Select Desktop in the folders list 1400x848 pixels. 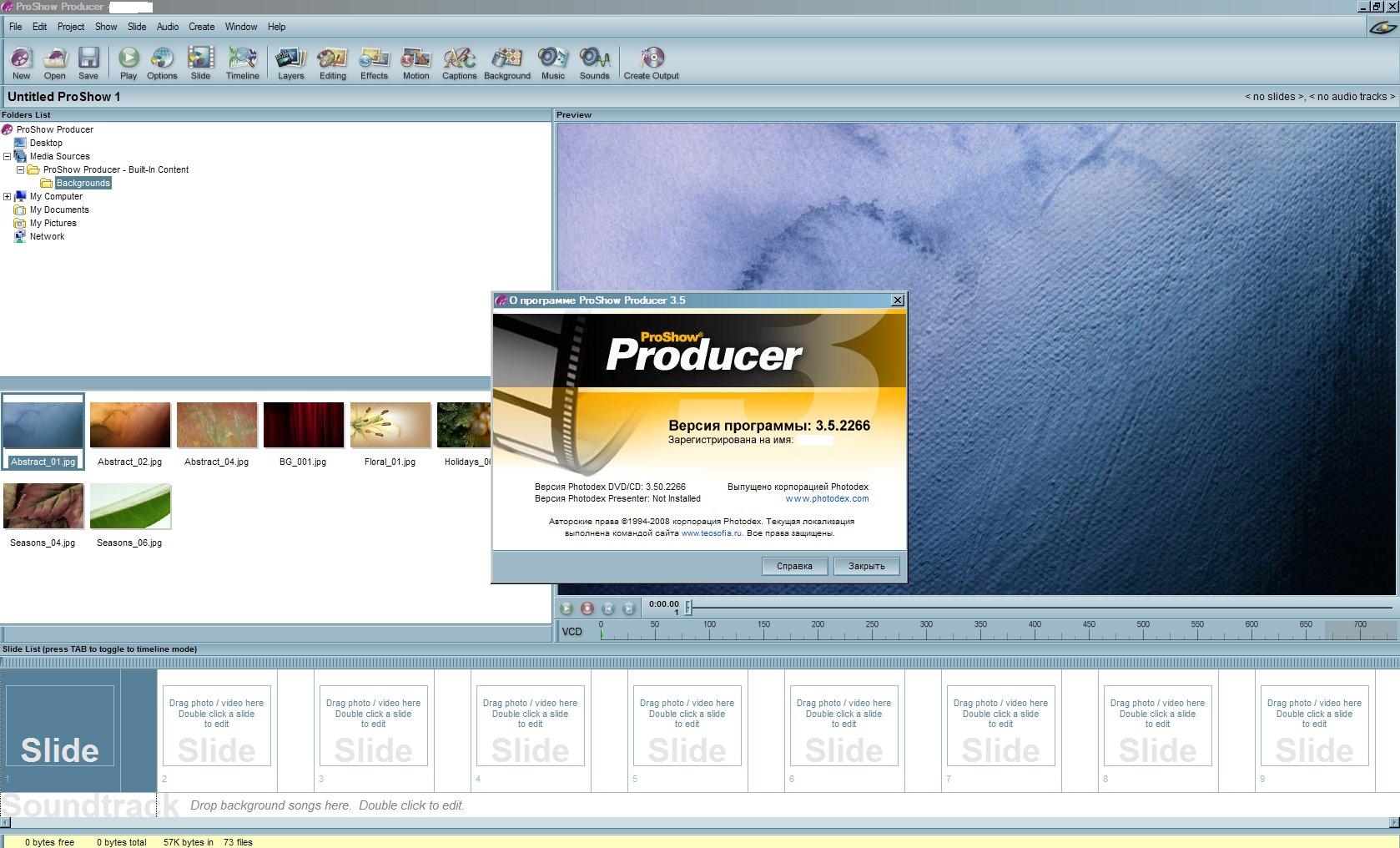pos(46,143)
